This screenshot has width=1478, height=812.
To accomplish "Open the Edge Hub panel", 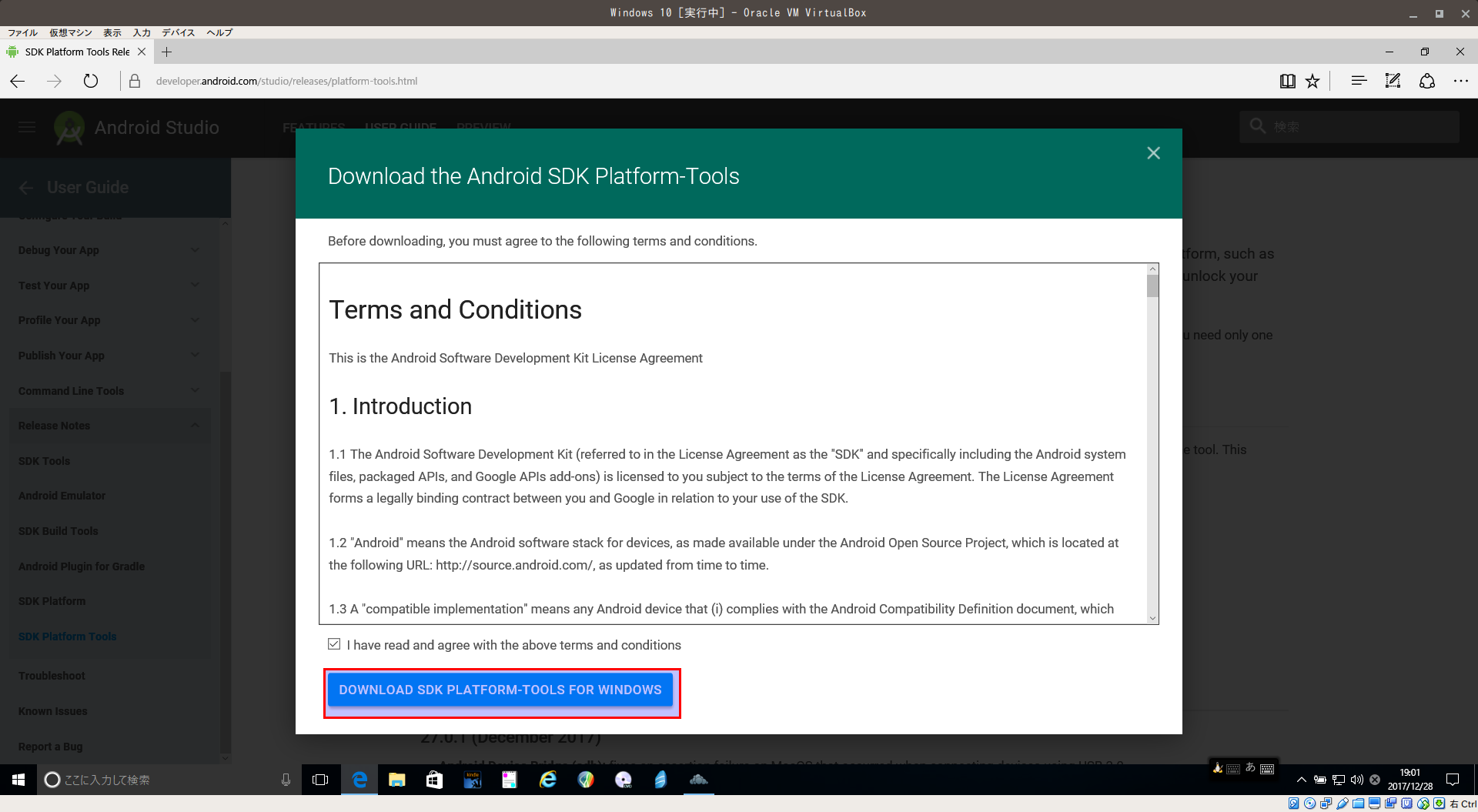I will pyautogui.click(x=1359, y=81).
